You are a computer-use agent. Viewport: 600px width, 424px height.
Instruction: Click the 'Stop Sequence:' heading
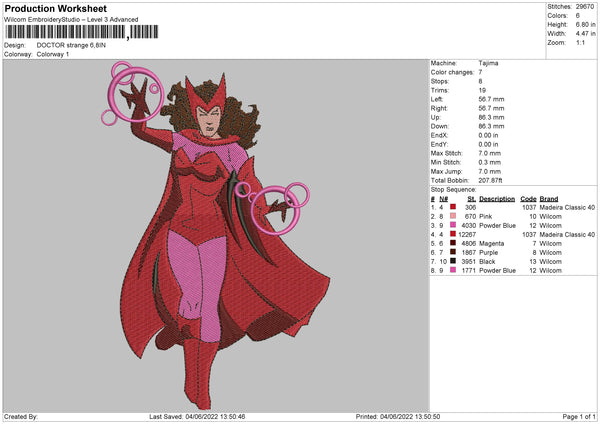[453, 189]
